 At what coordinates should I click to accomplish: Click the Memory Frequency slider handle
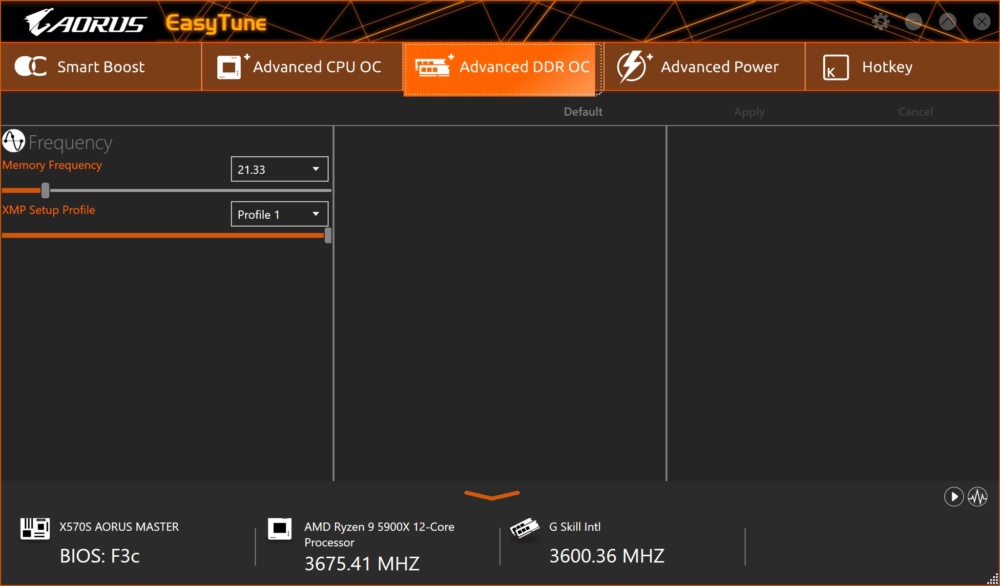point(45,190)
